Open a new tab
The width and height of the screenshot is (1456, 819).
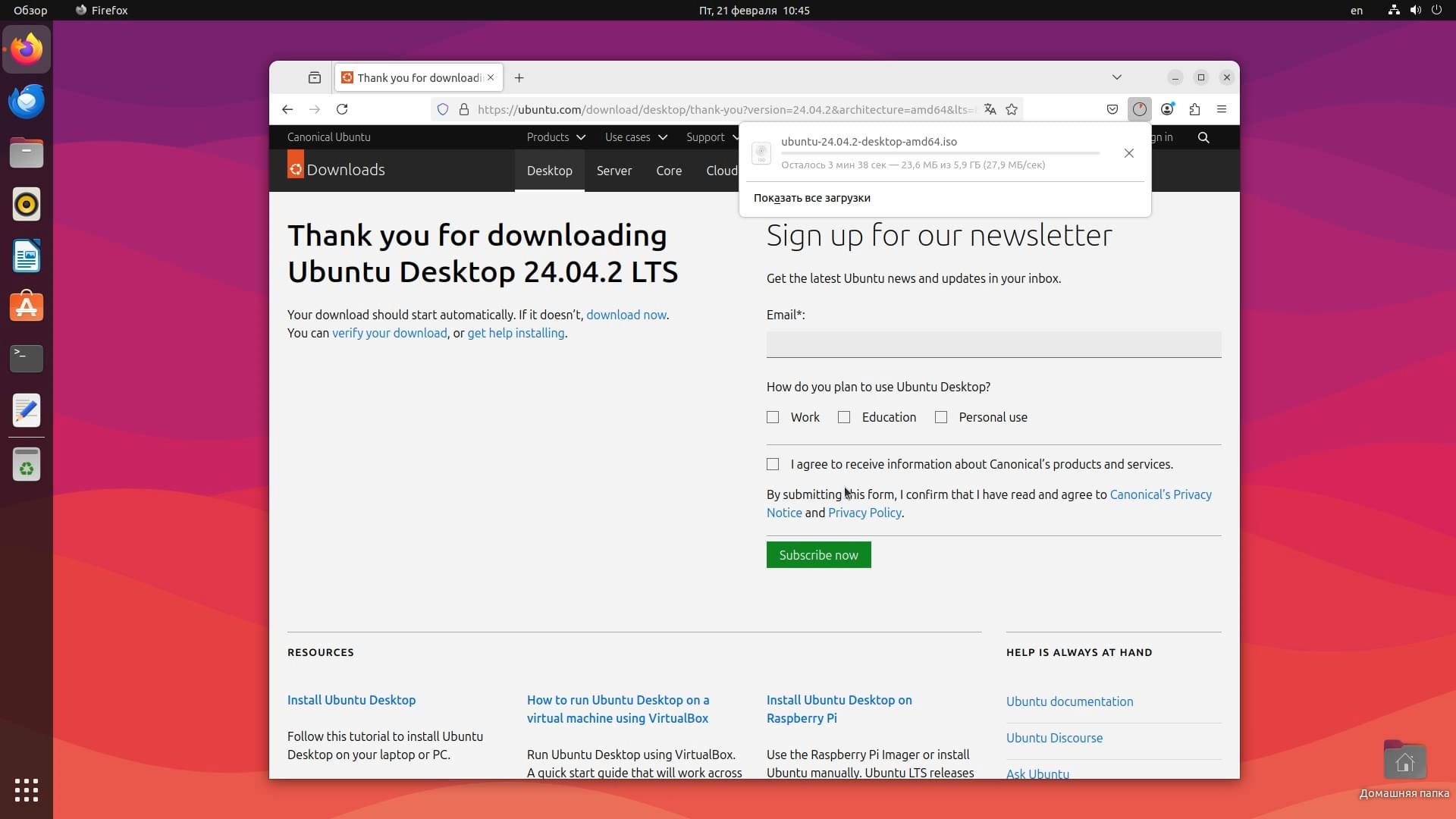pyautogui.click(x=519, y=77)
